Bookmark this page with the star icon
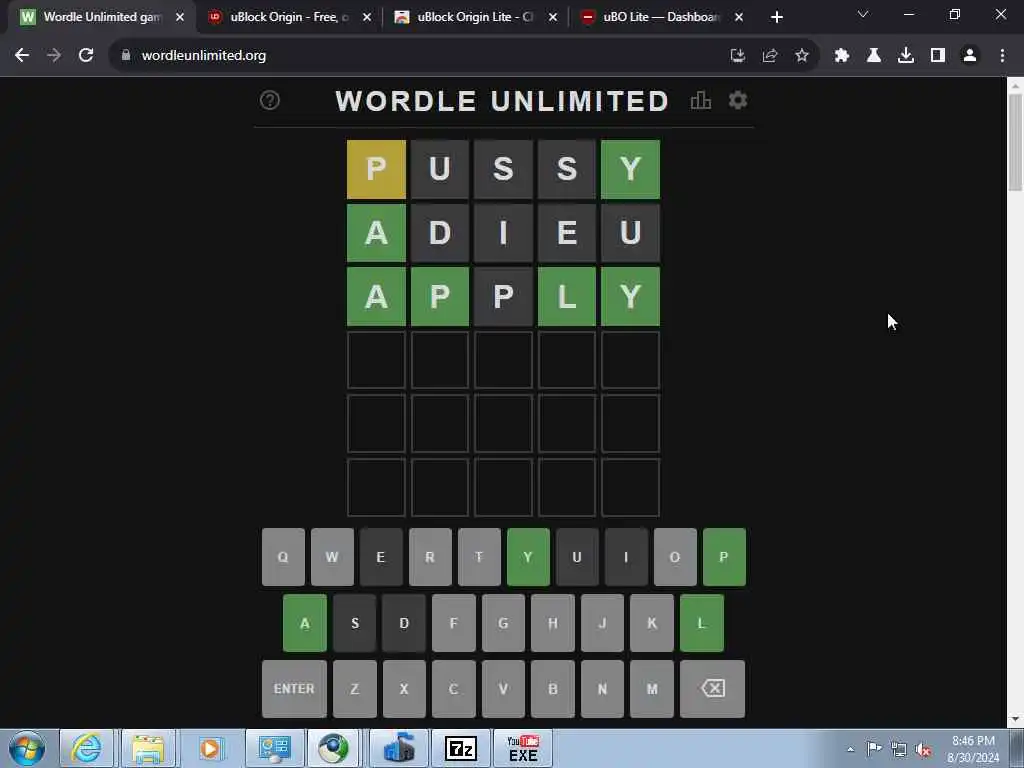The width and height of the screenshot is (1024, 768). [802, 56]
